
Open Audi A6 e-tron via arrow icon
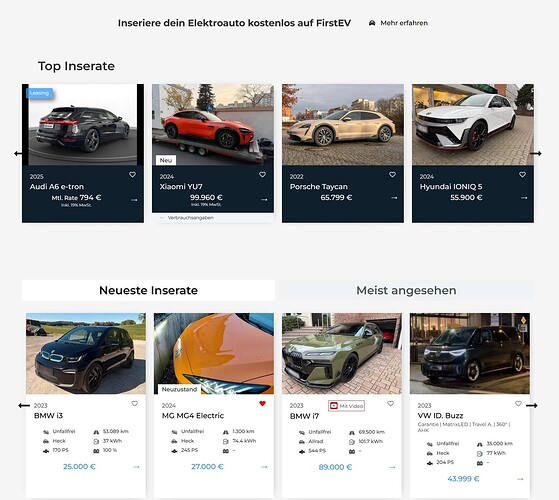[134, 200]
